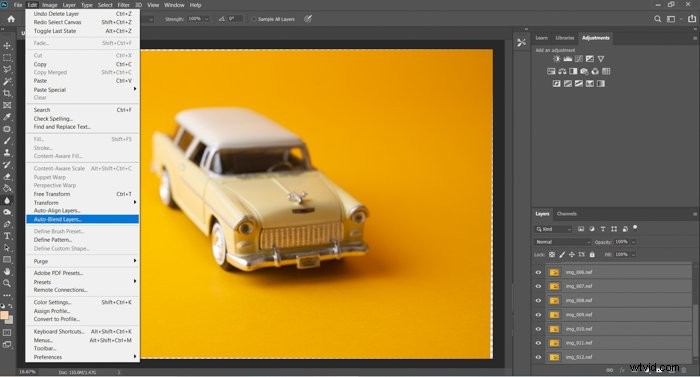Select the Type tool

[x=7, y=236]
